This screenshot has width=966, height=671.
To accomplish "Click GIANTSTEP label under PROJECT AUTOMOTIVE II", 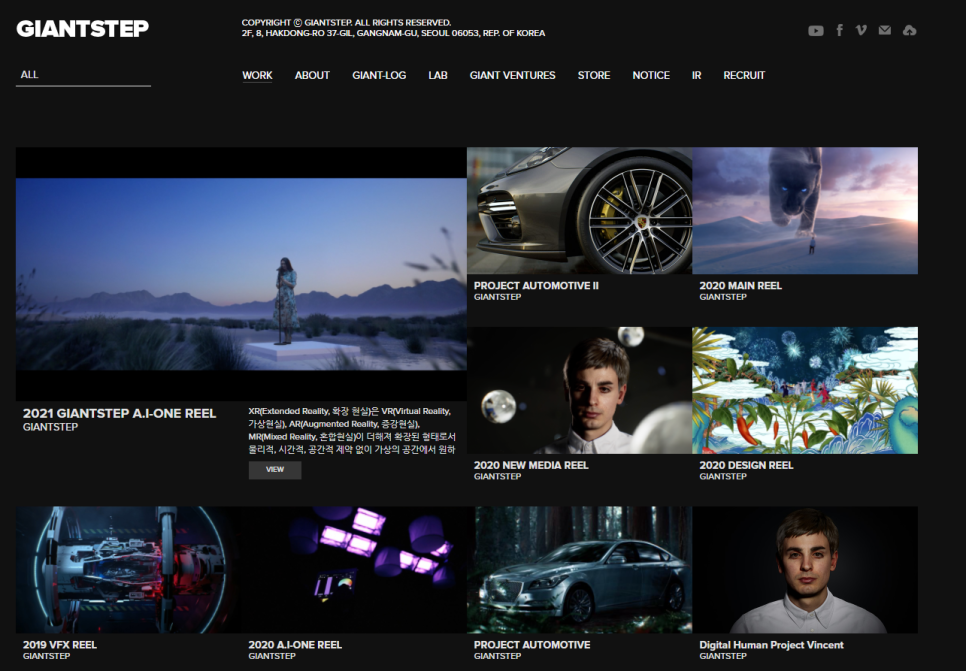I will click(497, 297).
